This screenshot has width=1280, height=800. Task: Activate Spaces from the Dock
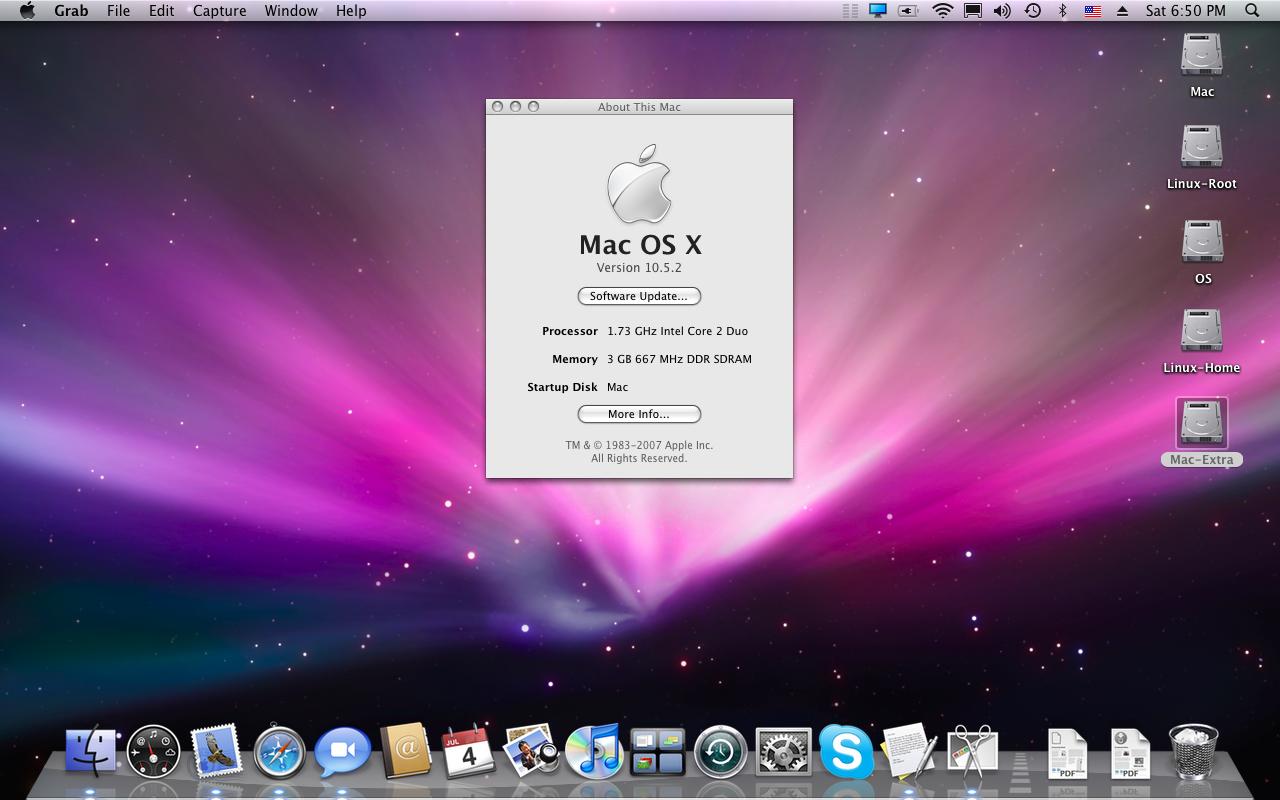pos(657,752)
